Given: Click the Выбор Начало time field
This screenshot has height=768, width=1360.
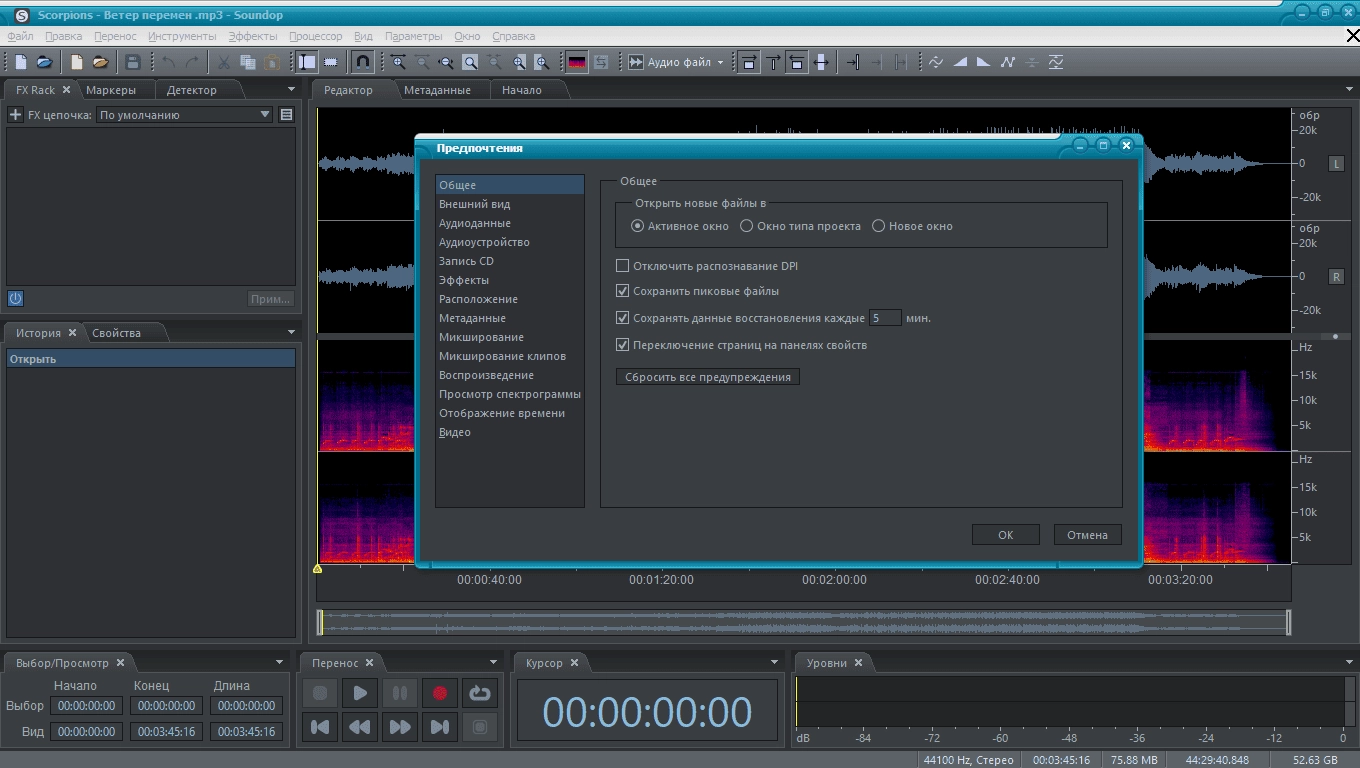Looking at the screenshot, I should click(x=87, y=706).
